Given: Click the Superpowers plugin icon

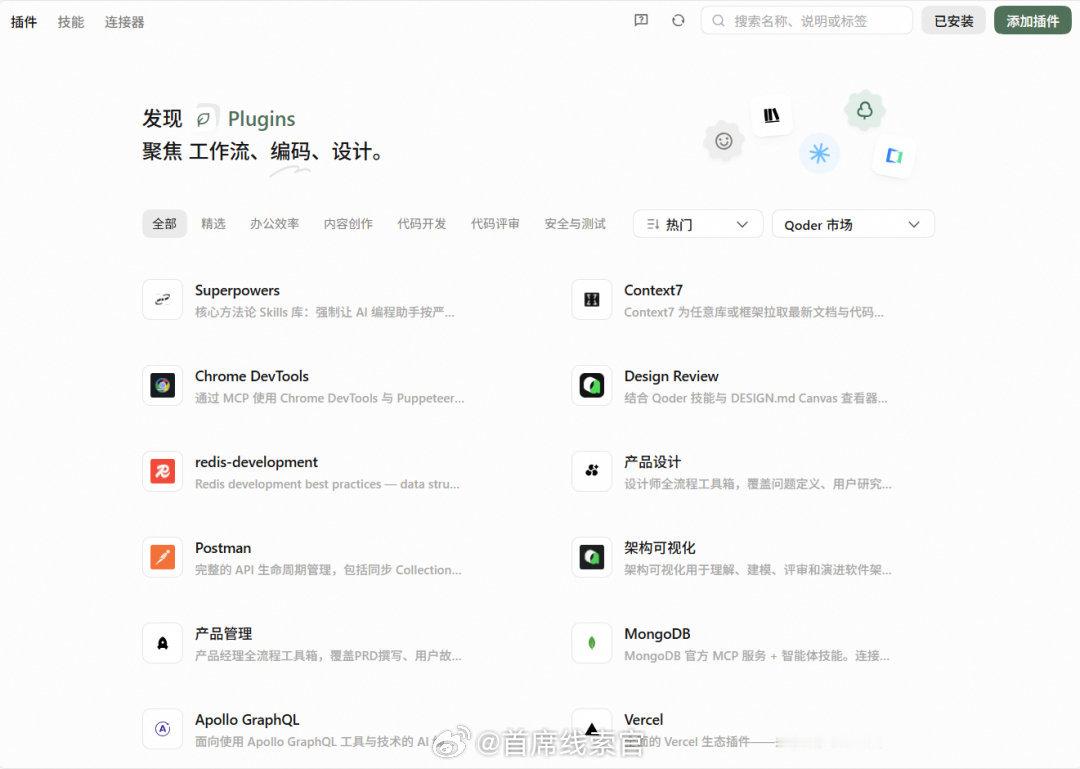Looking at the screenshot, I should coord(163,299).
